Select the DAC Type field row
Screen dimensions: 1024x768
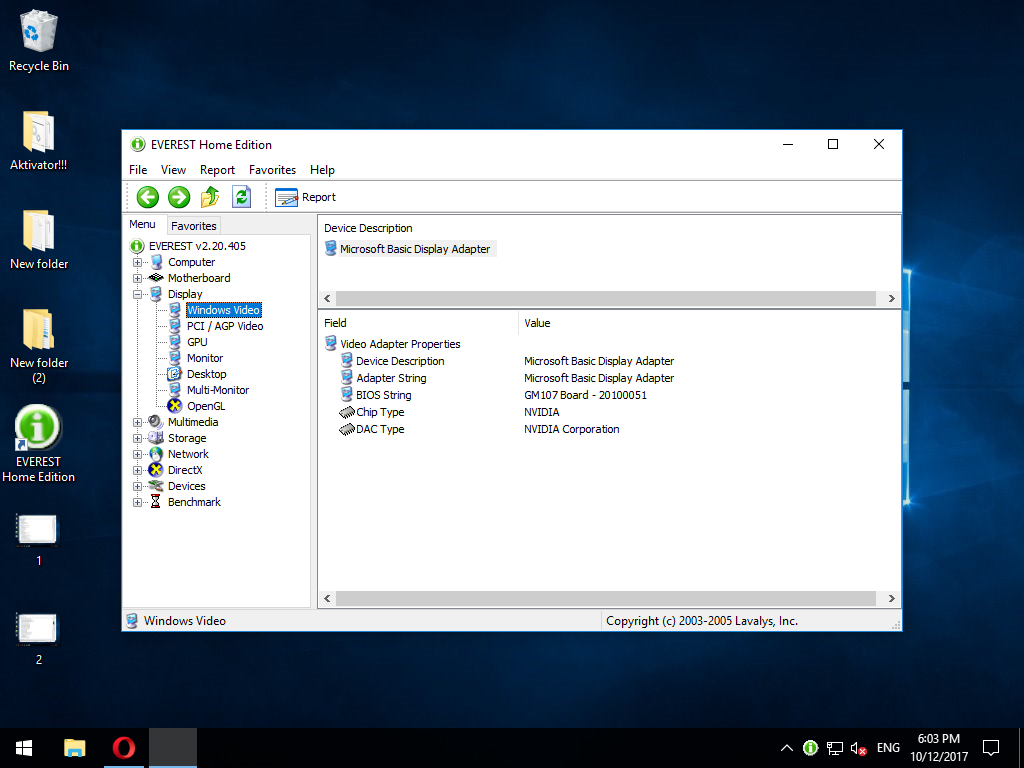380,429
